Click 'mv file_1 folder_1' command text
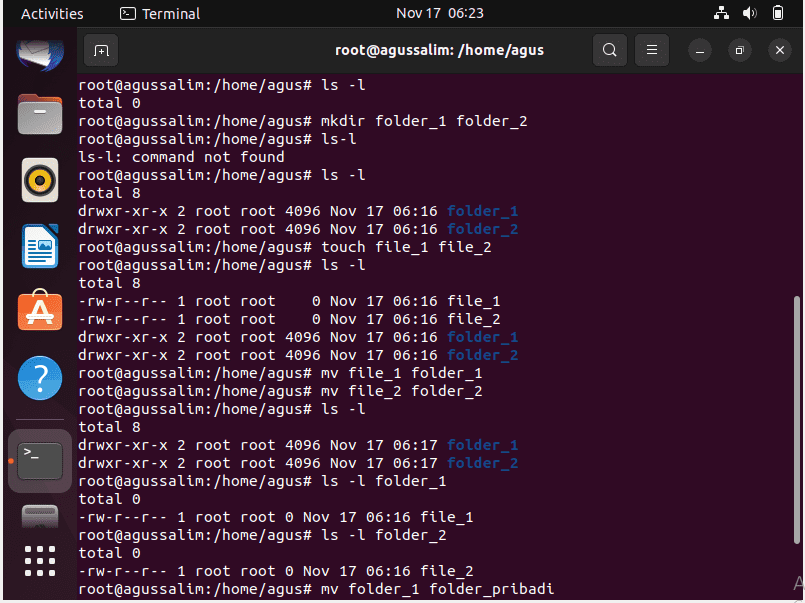The width and height of the screenshot is (805, 603). [x=401, y=373]
